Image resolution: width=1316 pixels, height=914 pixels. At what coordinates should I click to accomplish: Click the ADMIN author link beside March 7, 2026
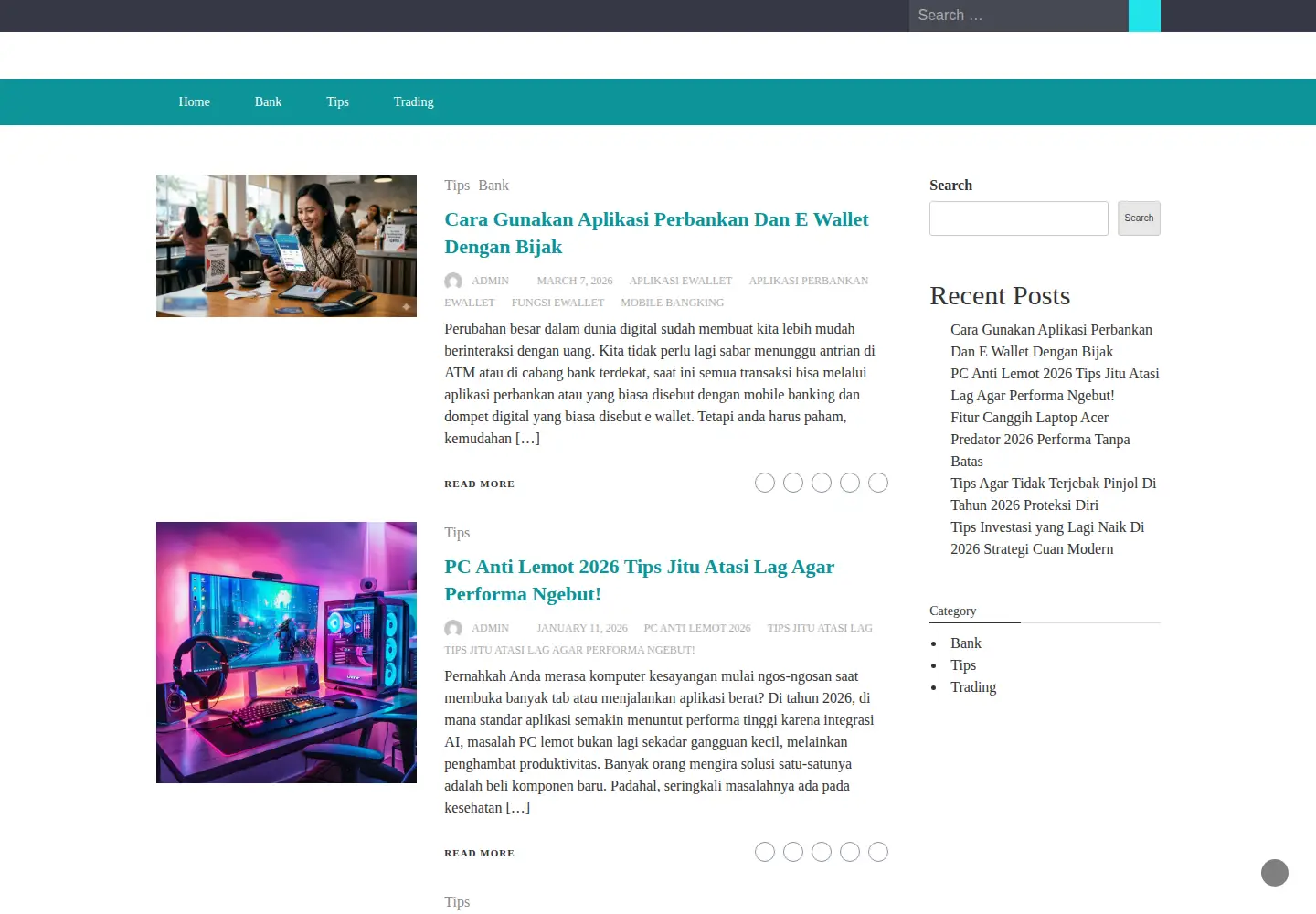click(490, 281)
